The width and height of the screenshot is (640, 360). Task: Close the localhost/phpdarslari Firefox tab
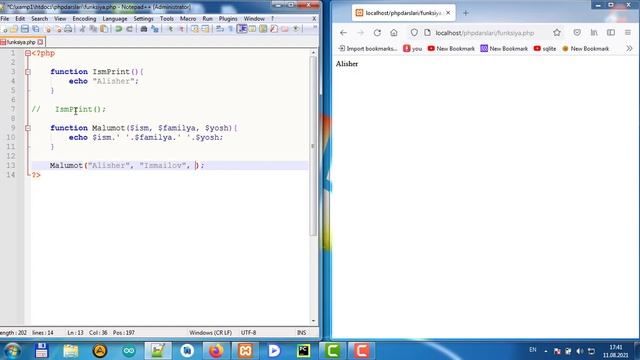tap(448, 13)
